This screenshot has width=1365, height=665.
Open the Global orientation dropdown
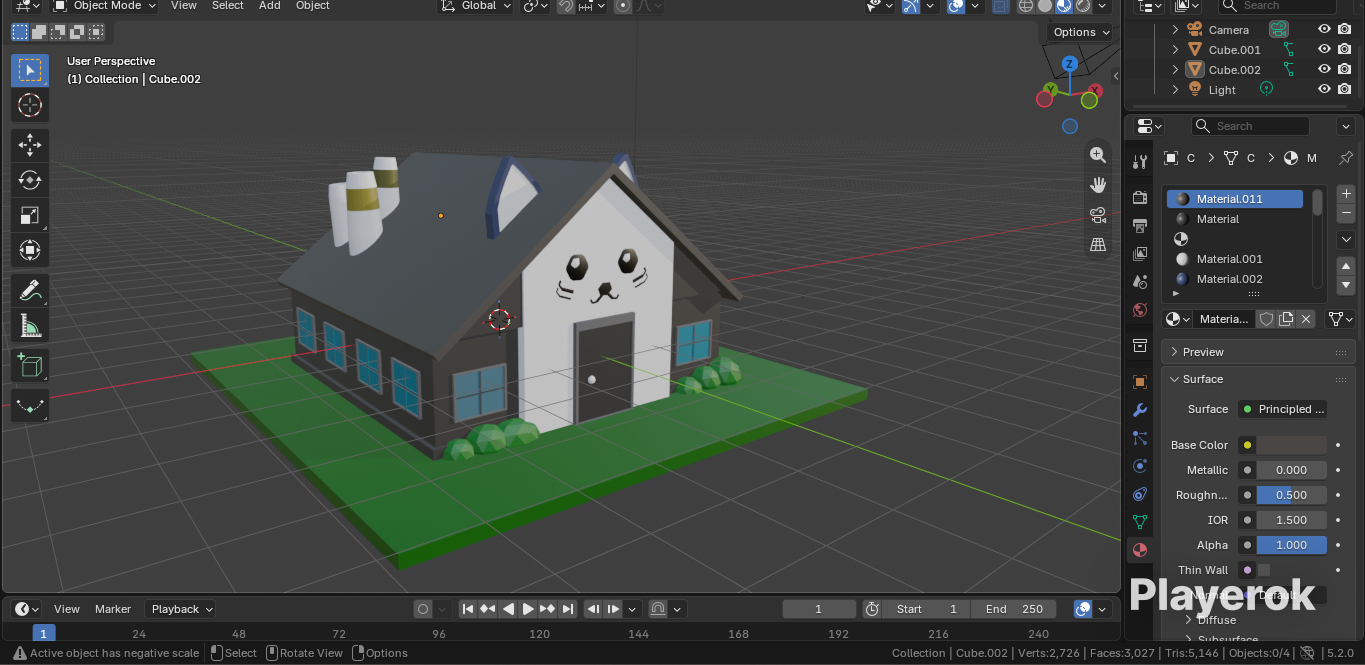(x=477, y=6)
